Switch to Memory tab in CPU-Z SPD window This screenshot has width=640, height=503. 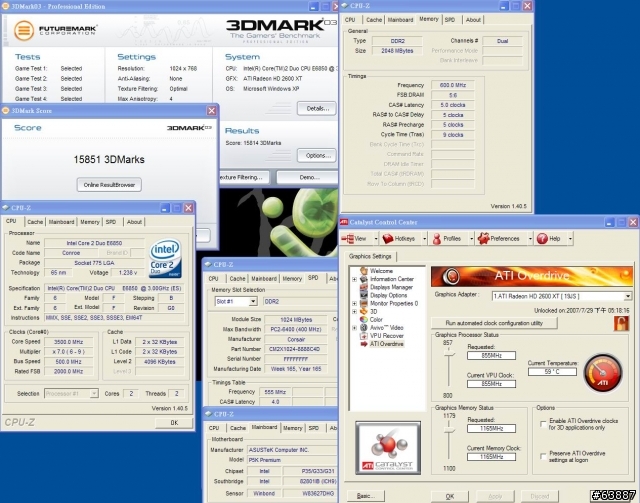pyautogui.click(x=292, y=278)
